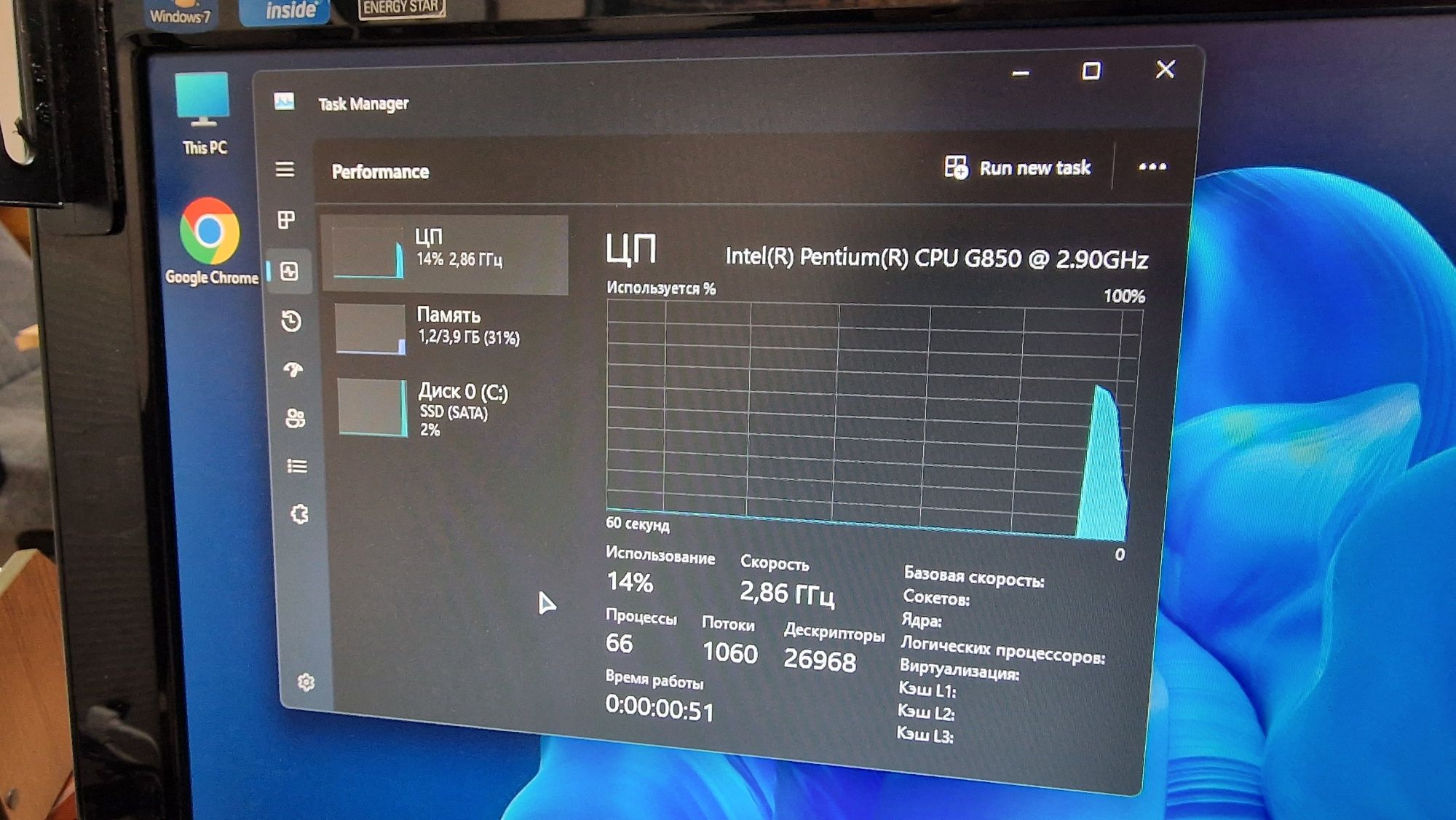Click the Performance page heading
Image resolution: width=1456 pixels, height=820 pixels.
tap(380, 172)
